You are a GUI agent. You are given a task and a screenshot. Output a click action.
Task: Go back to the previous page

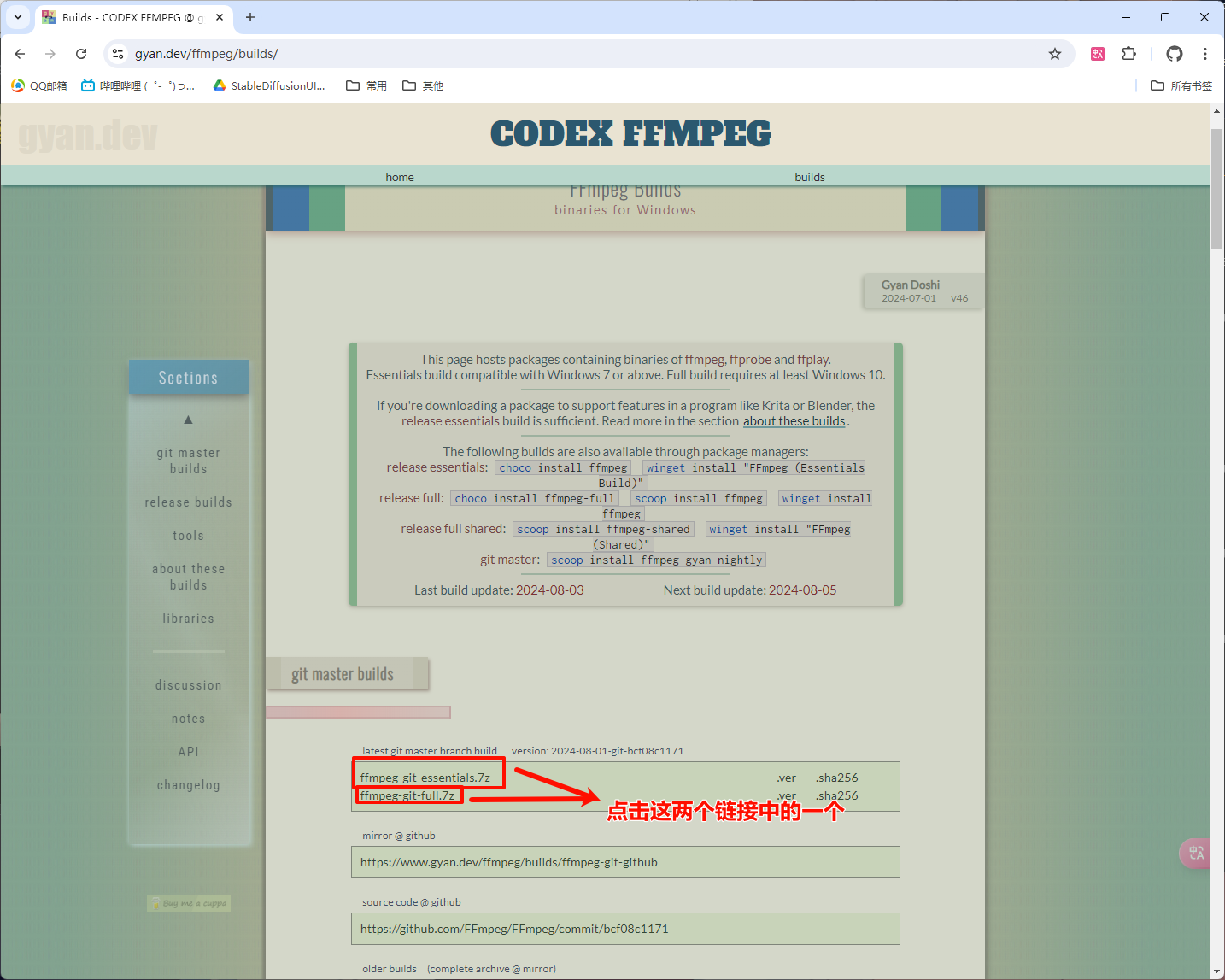click(x=20, y=54)
